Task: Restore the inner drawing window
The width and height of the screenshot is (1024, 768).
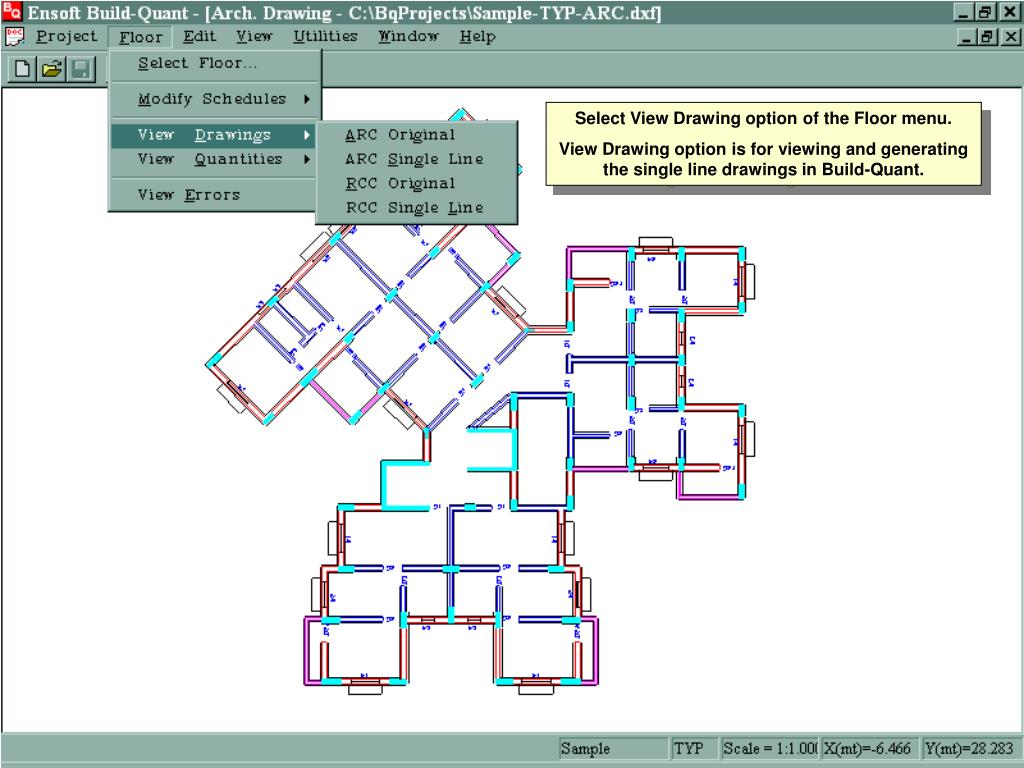Action: [987, 37]
